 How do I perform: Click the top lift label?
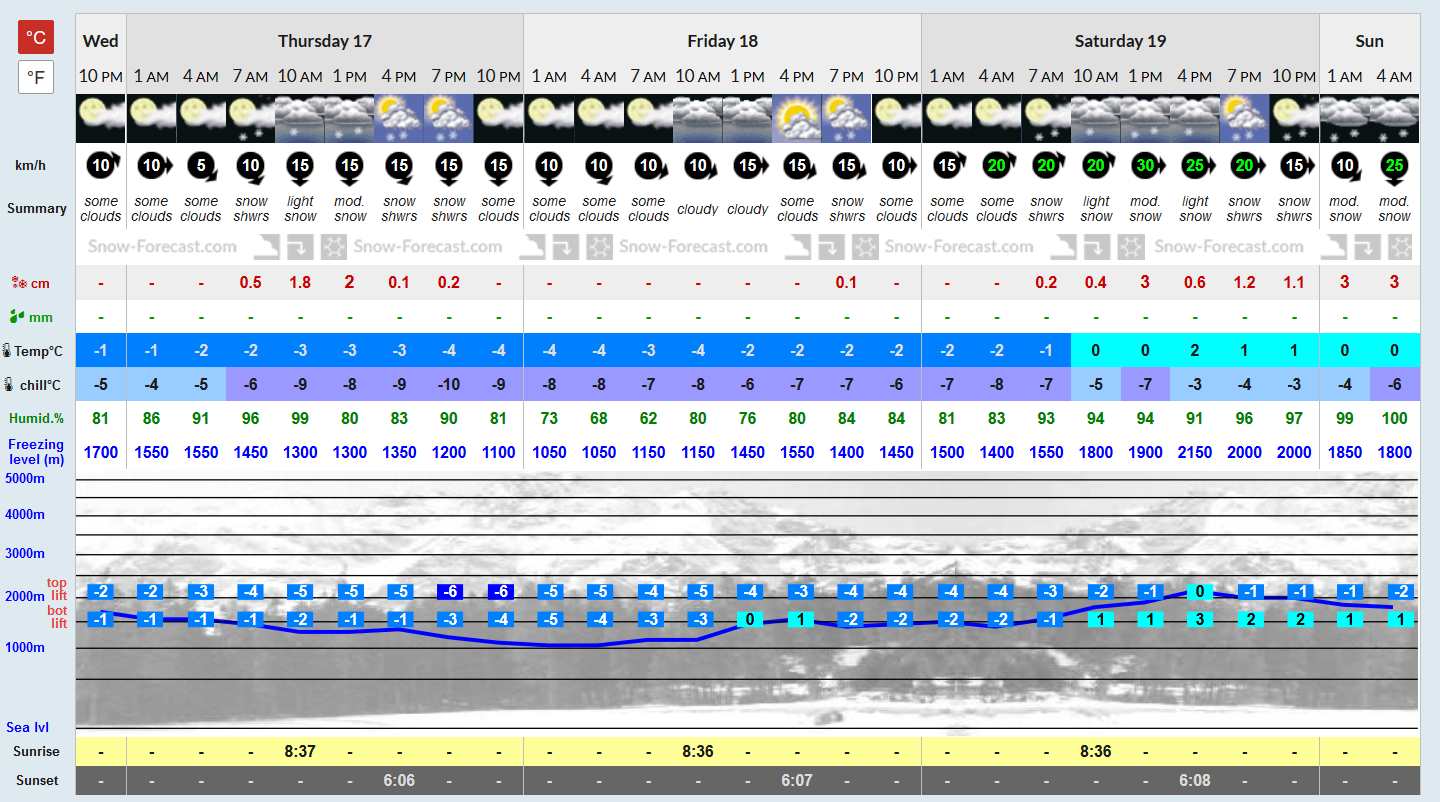(x=57, y=589)
